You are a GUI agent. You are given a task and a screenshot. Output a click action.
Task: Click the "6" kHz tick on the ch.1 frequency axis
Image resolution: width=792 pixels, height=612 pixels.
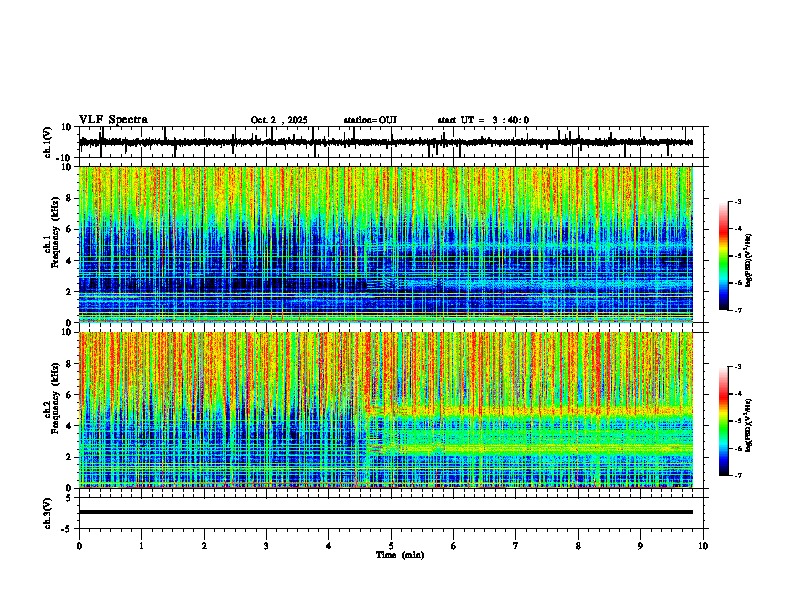coord(70,229)
